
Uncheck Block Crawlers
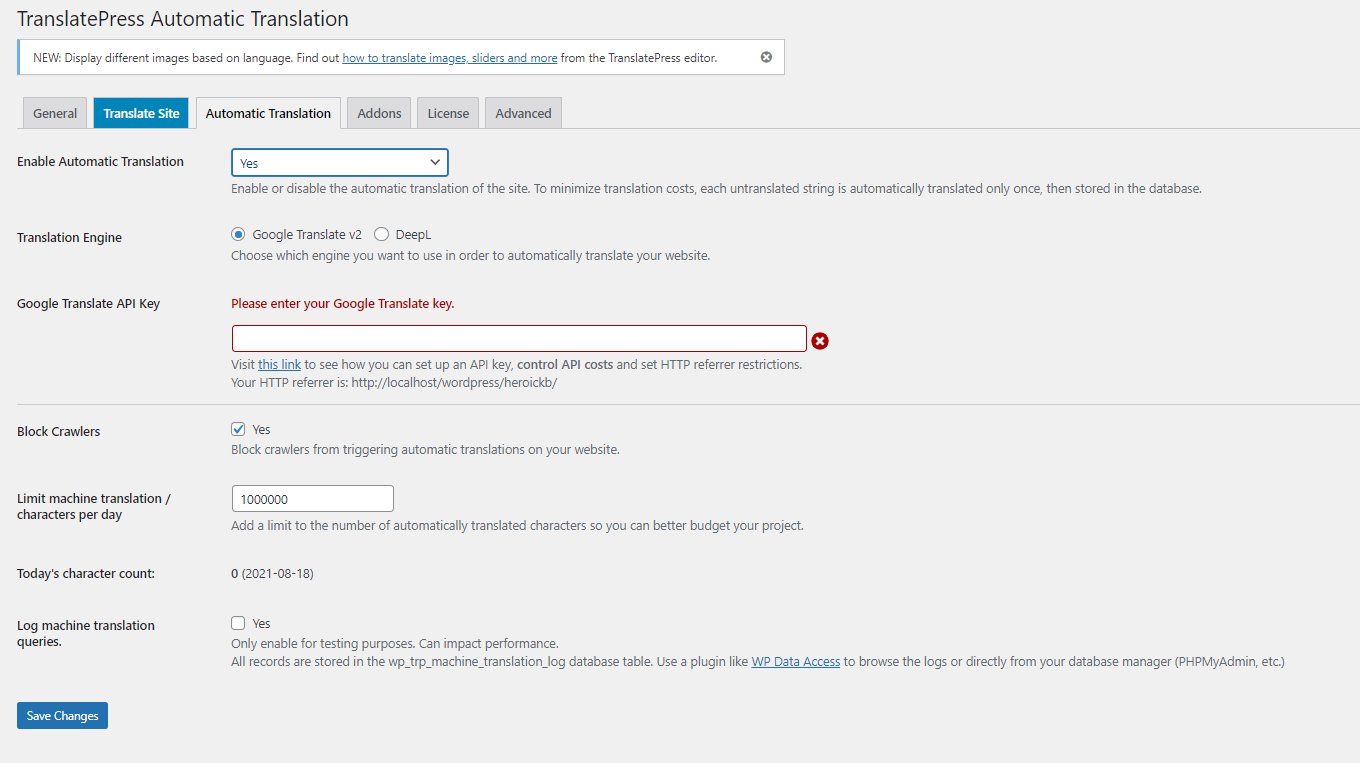(x=238, y=428)
